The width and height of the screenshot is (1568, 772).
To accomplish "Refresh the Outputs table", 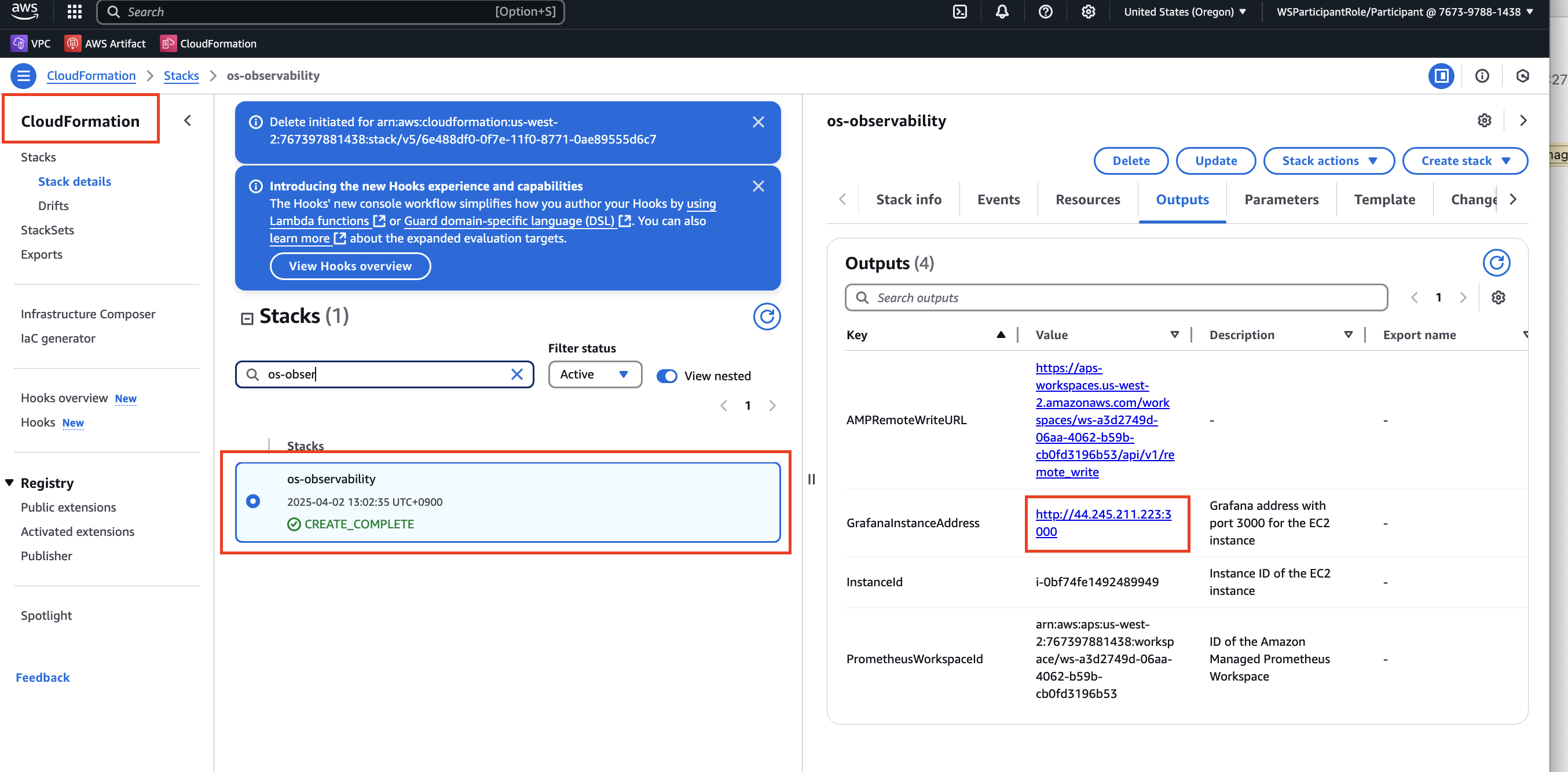I will [1496, 263].
